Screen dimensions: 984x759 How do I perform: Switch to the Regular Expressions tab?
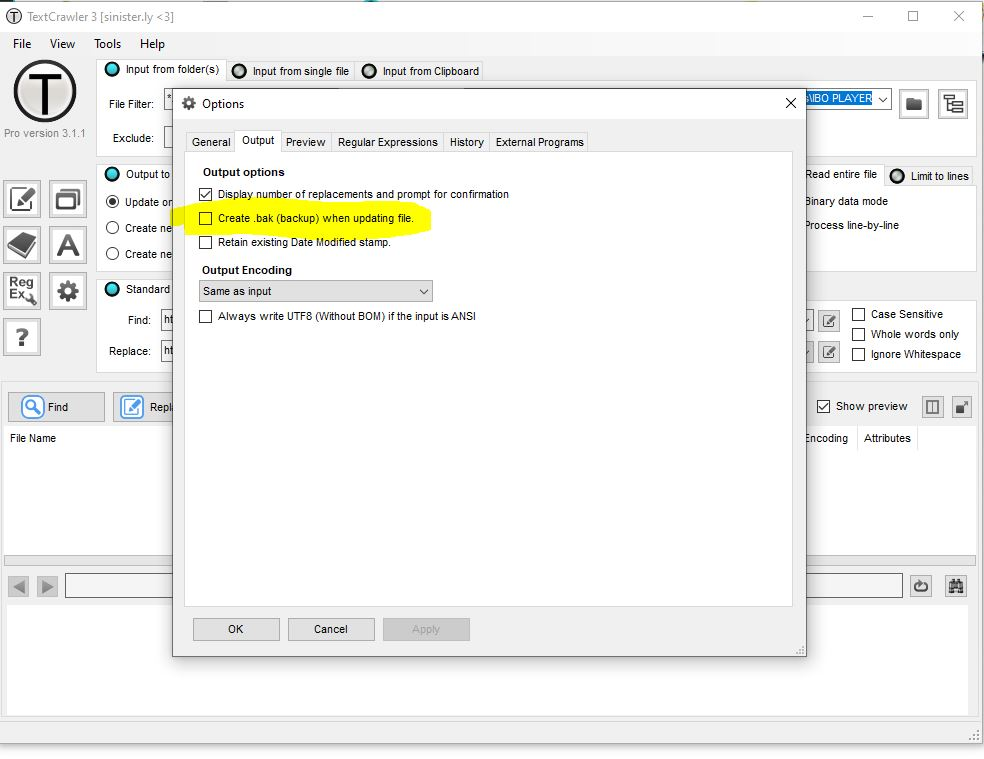(387, 142)
